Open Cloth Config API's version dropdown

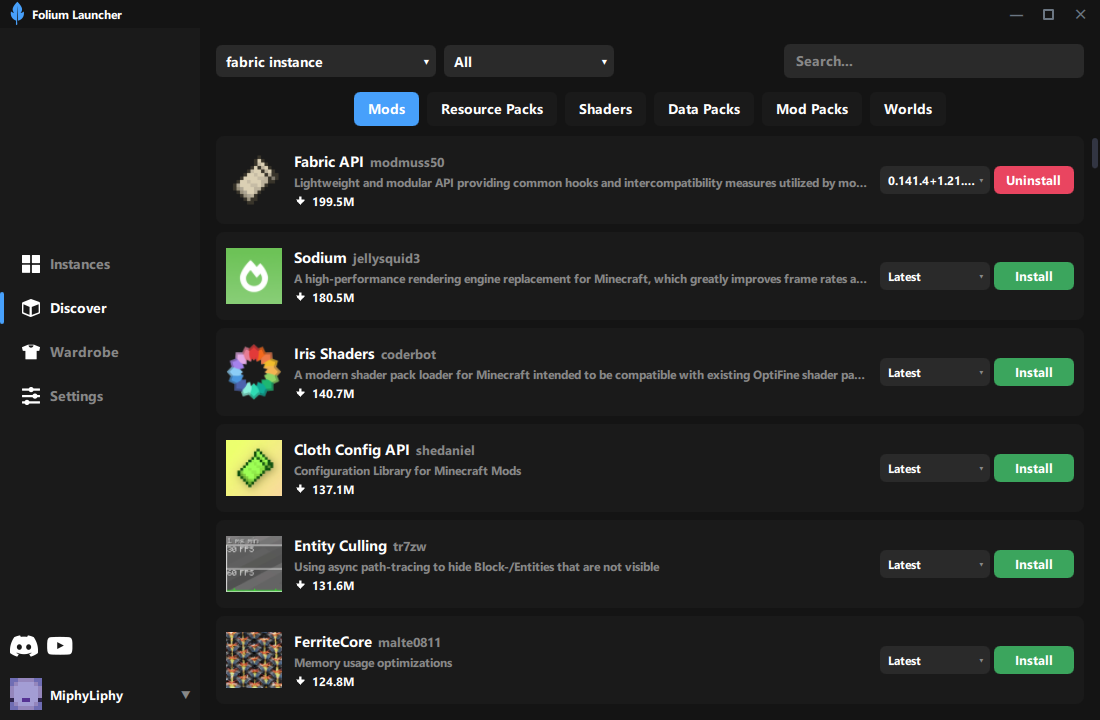tap(934, 468)
